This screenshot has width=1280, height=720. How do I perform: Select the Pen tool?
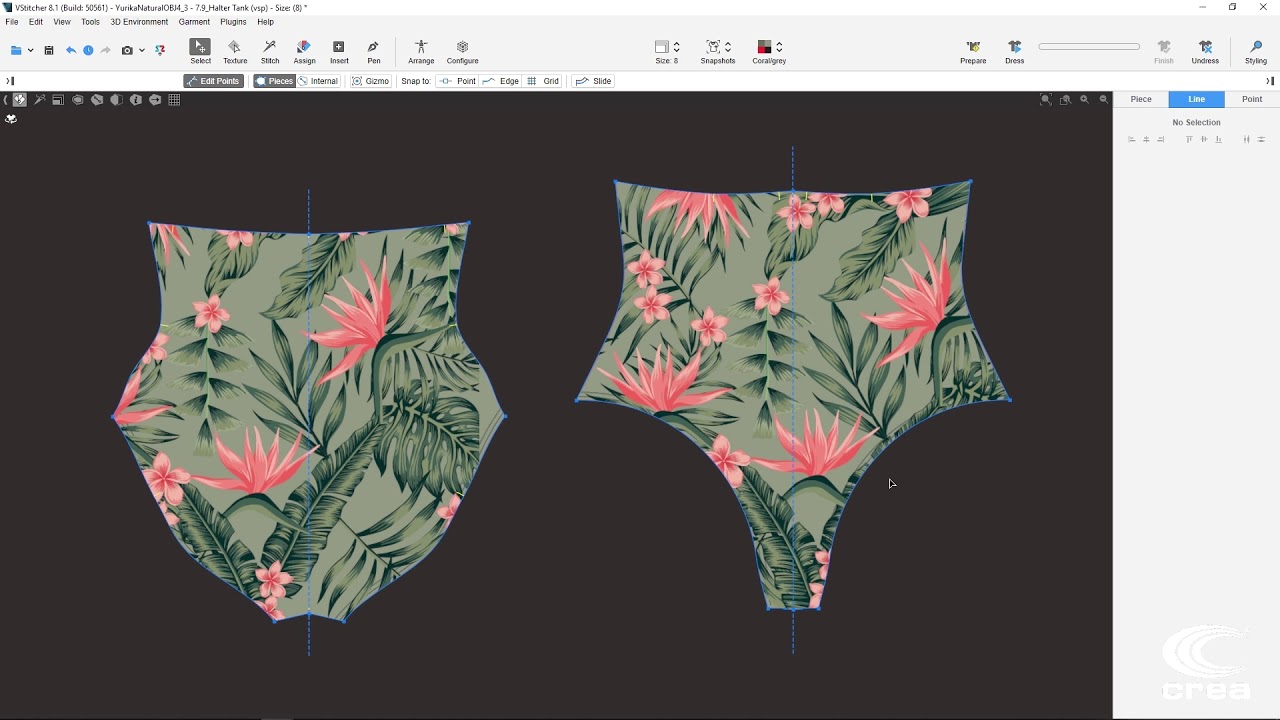373,52
